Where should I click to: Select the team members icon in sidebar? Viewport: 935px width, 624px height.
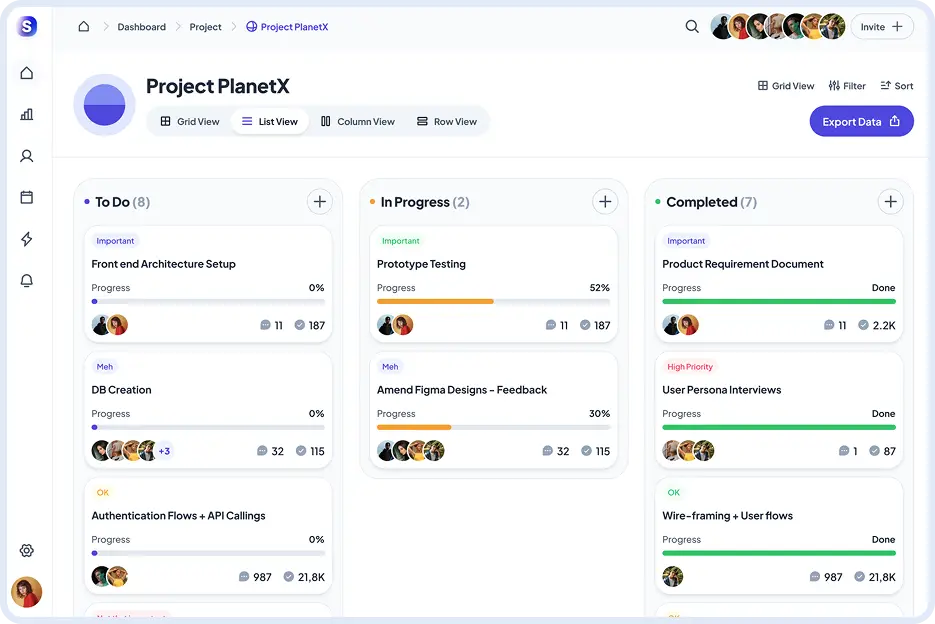tap(27, 156)
